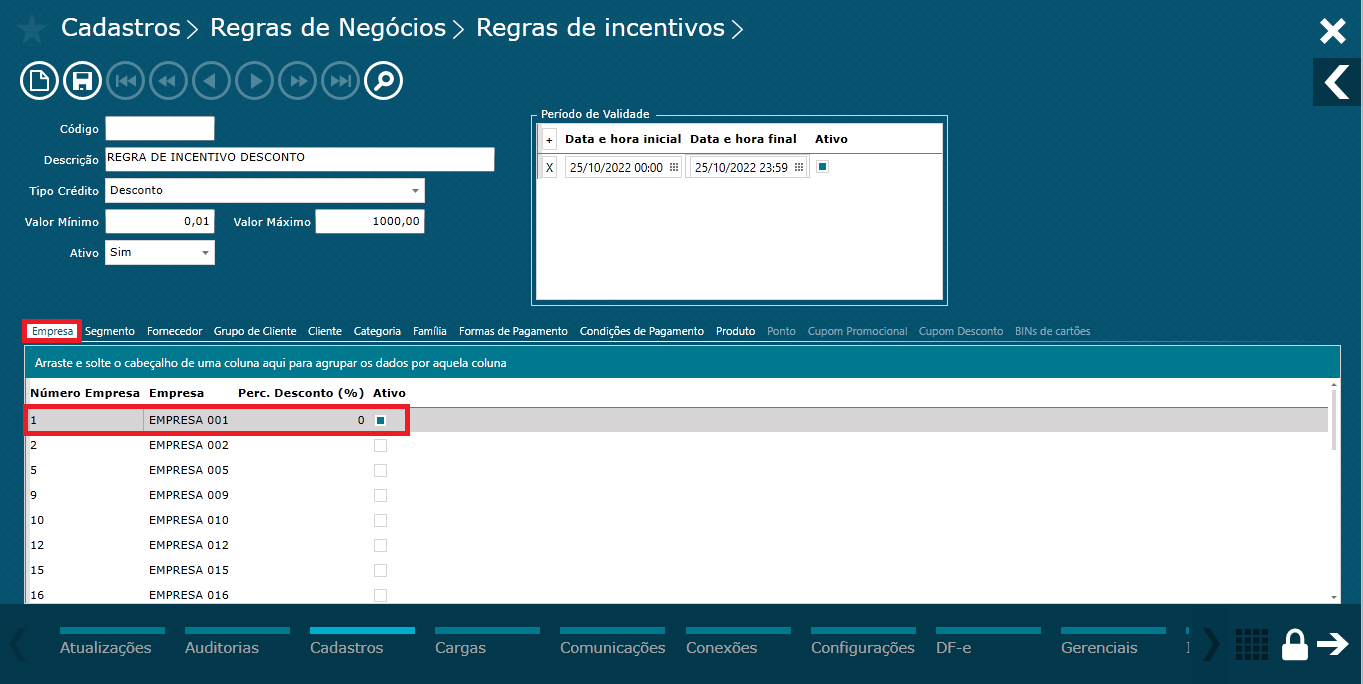
Task: Enable Ativo checkbox for EMPRESA 009
Action: click(380, 496)
